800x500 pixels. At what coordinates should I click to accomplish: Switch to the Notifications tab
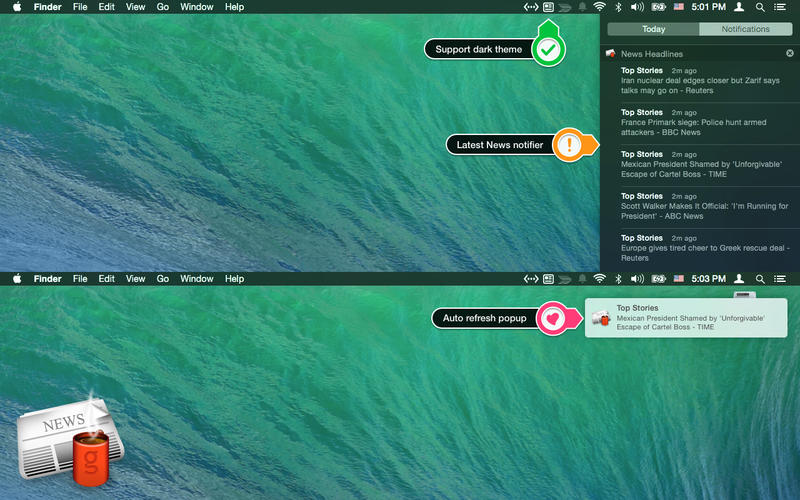point(745,29)
